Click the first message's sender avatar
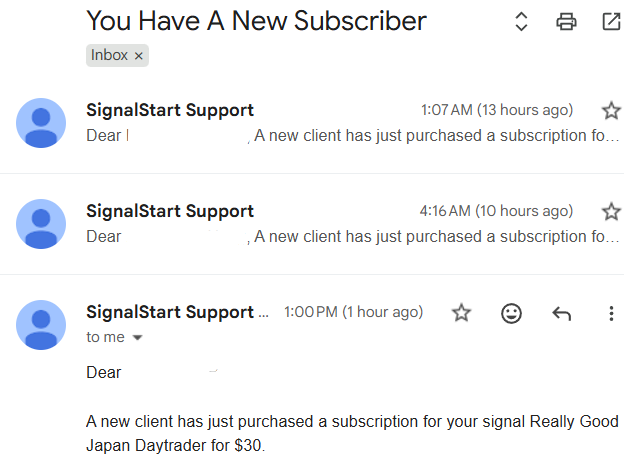 coord(41,123)
